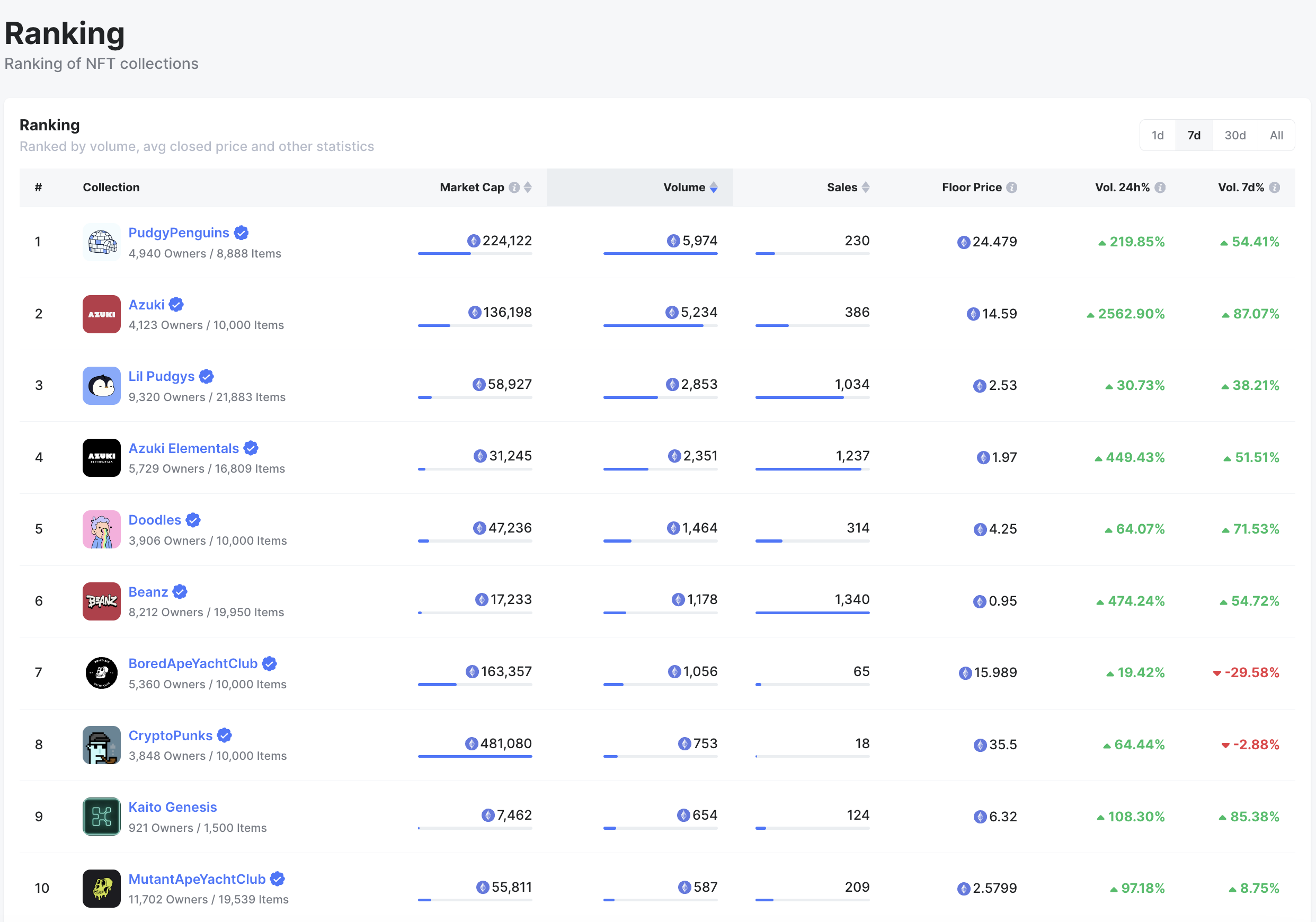Click the PudgyPenguins igloo thumbnail
This screenshot has height=922, width=1316.
coord(101,242)
